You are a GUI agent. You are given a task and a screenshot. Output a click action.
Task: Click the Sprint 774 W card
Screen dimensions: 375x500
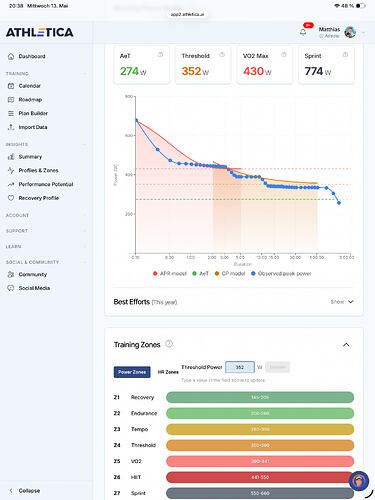pos(326,65)
